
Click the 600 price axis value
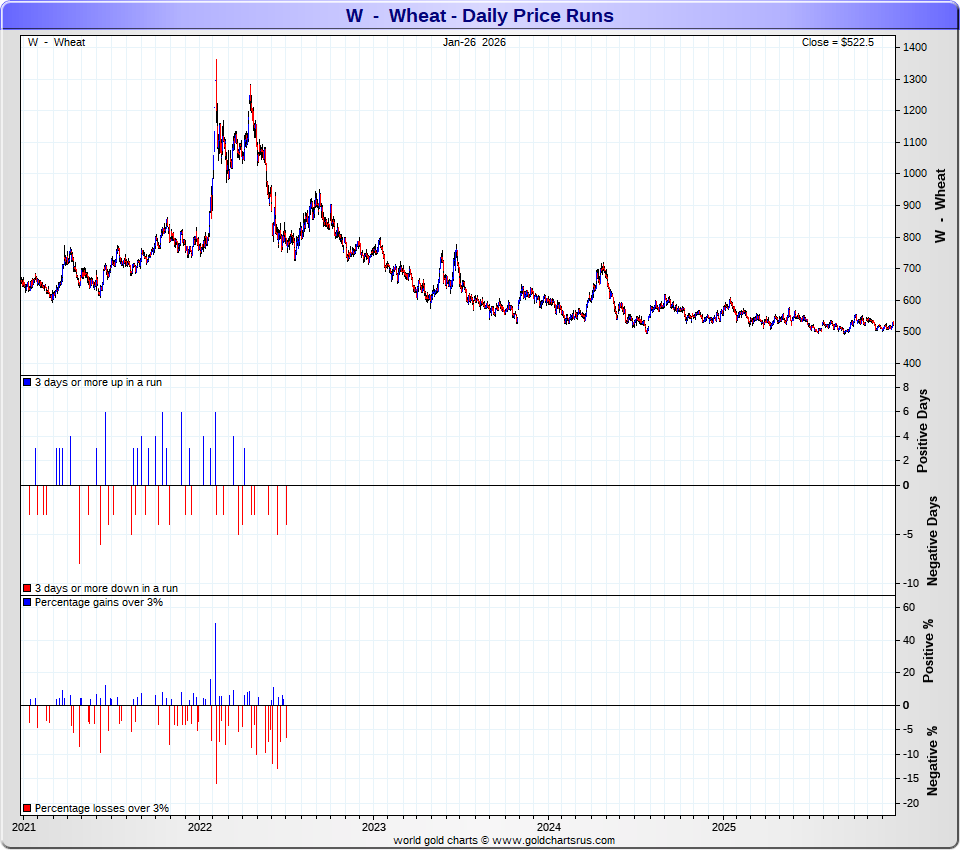(x=912, y=300)
